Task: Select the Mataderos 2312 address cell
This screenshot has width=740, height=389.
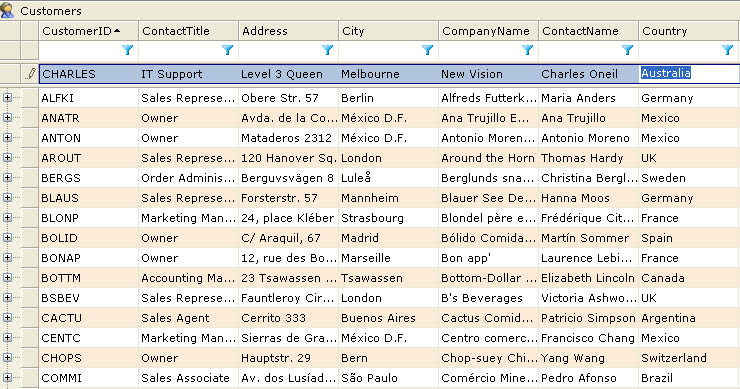Action: pos(289,138)
